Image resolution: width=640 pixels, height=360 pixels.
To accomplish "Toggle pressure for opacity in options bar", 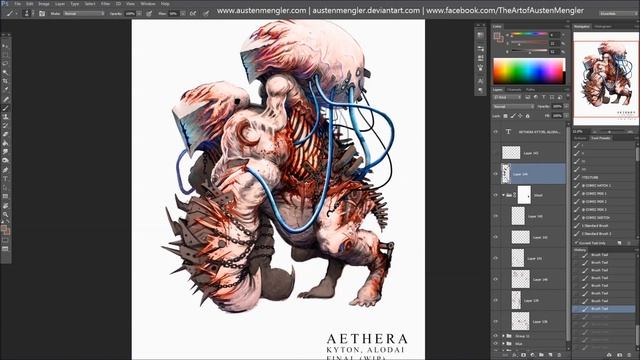I will (149, 13).
